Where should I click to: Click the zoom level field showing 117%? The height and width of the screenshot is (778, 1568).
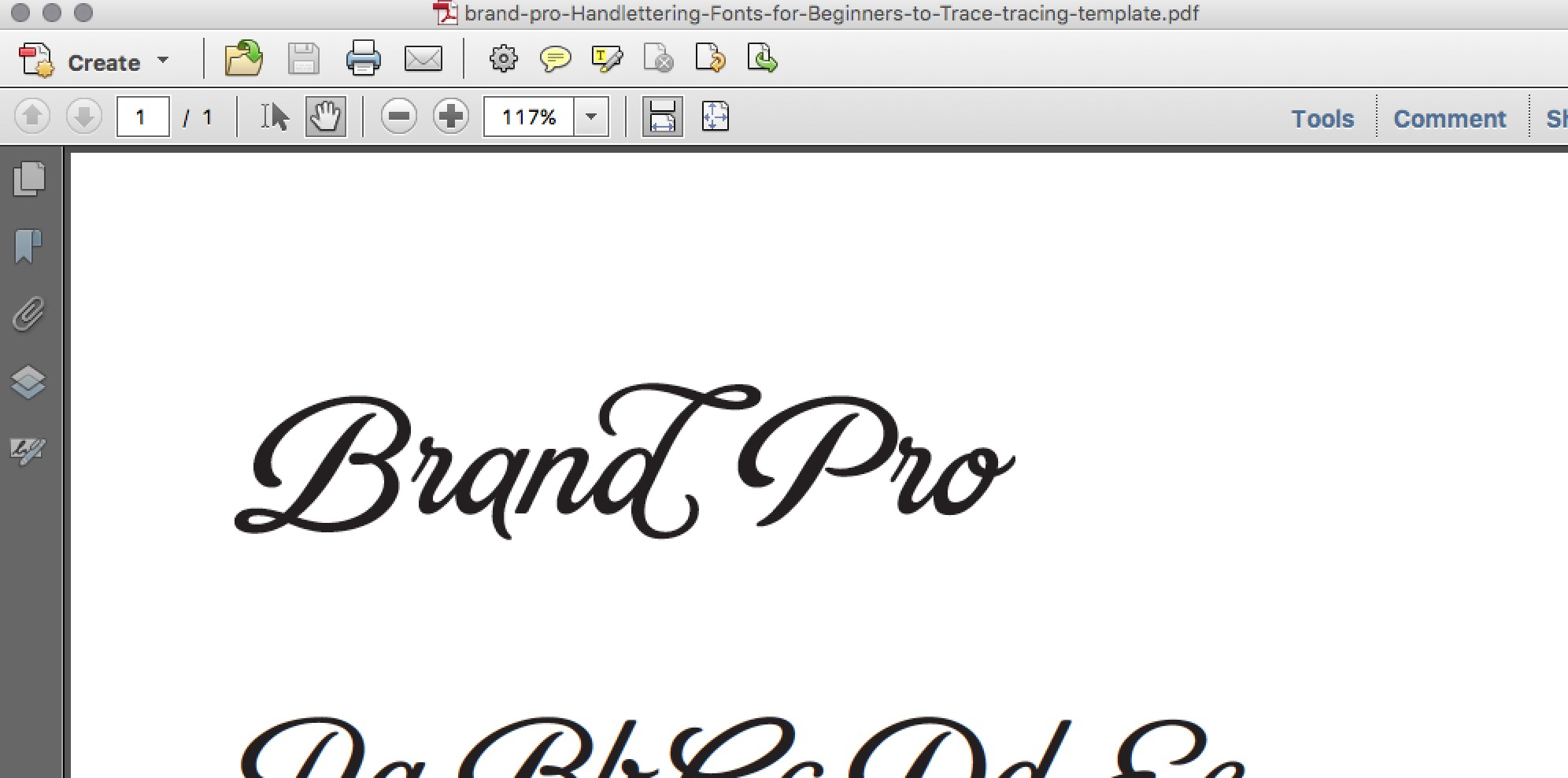point(529,117)
